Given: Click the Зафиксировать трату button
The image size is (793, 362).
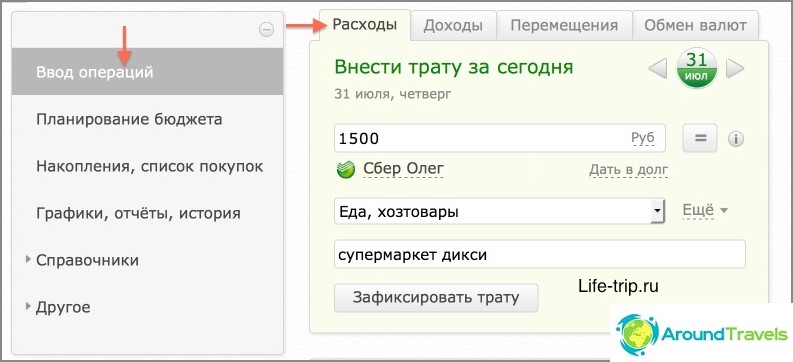Looking at the screenshot, I should [x=436, y=297].
